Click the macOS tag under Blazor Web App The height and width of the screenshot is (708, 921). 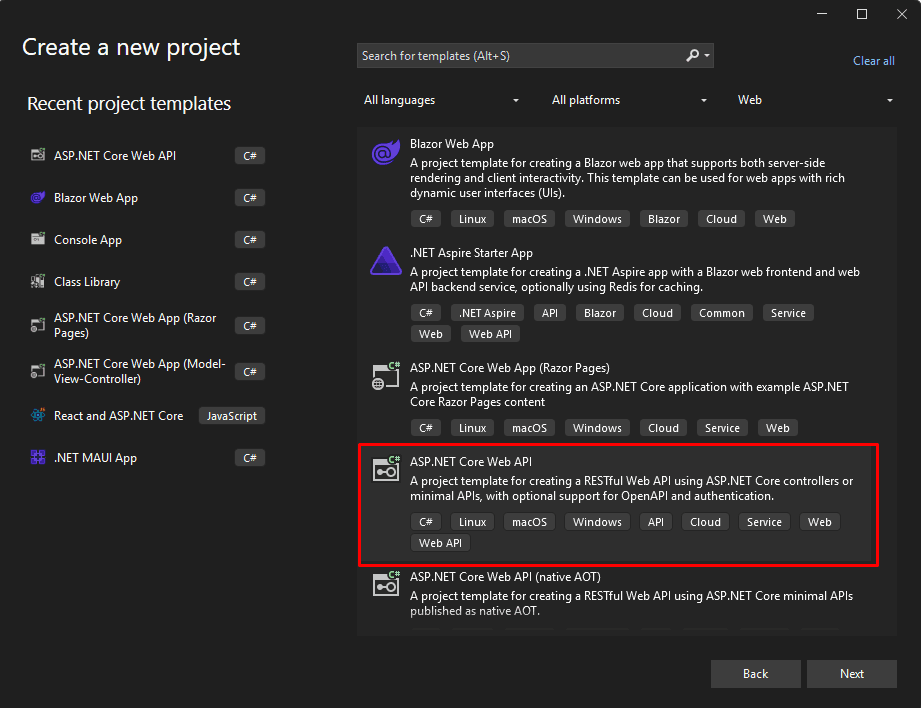tap(529, 219)
